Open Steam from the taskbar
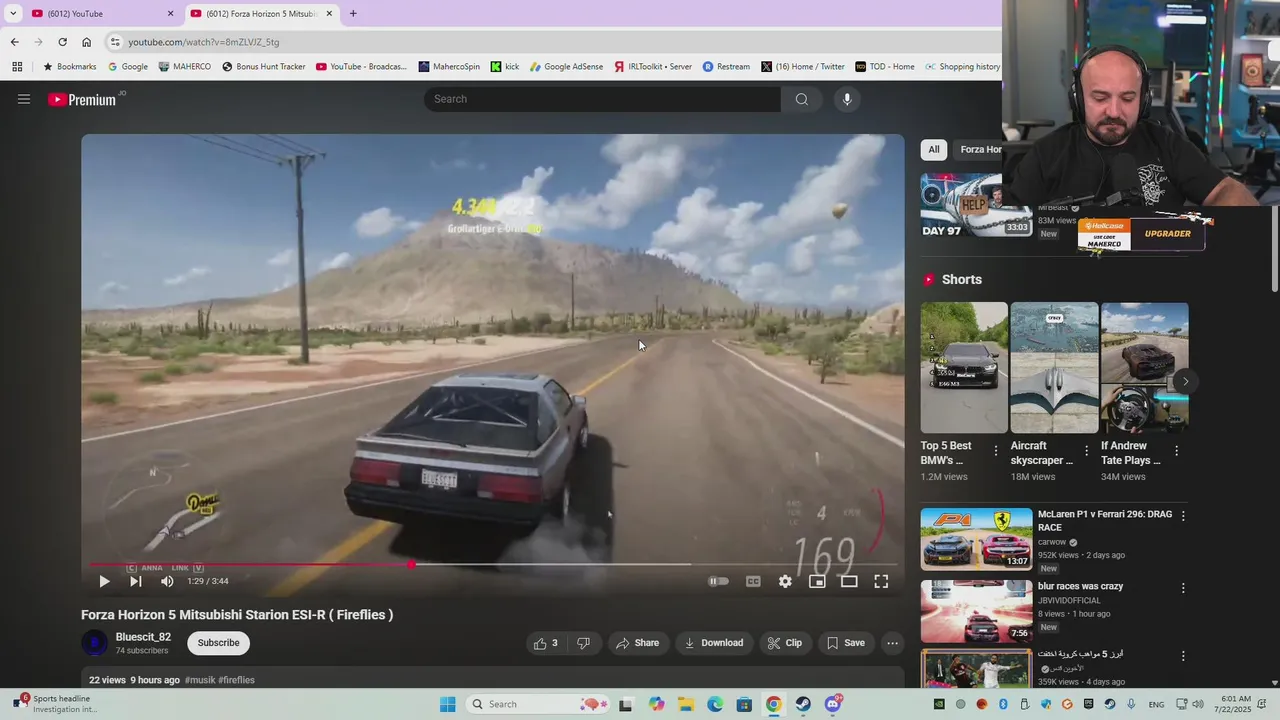 803,704
